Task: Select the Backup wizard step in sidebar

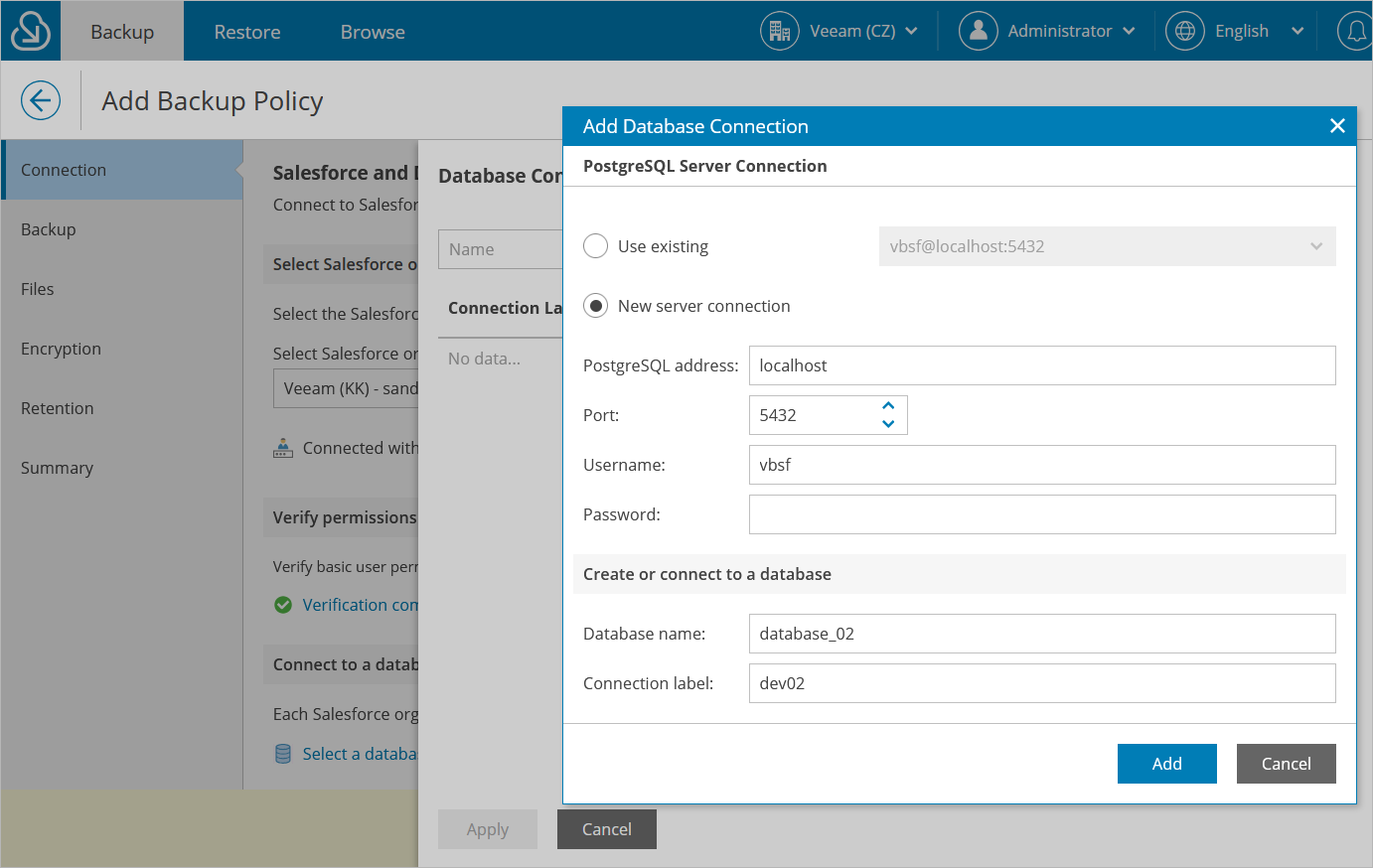Action: coord(121,229)
